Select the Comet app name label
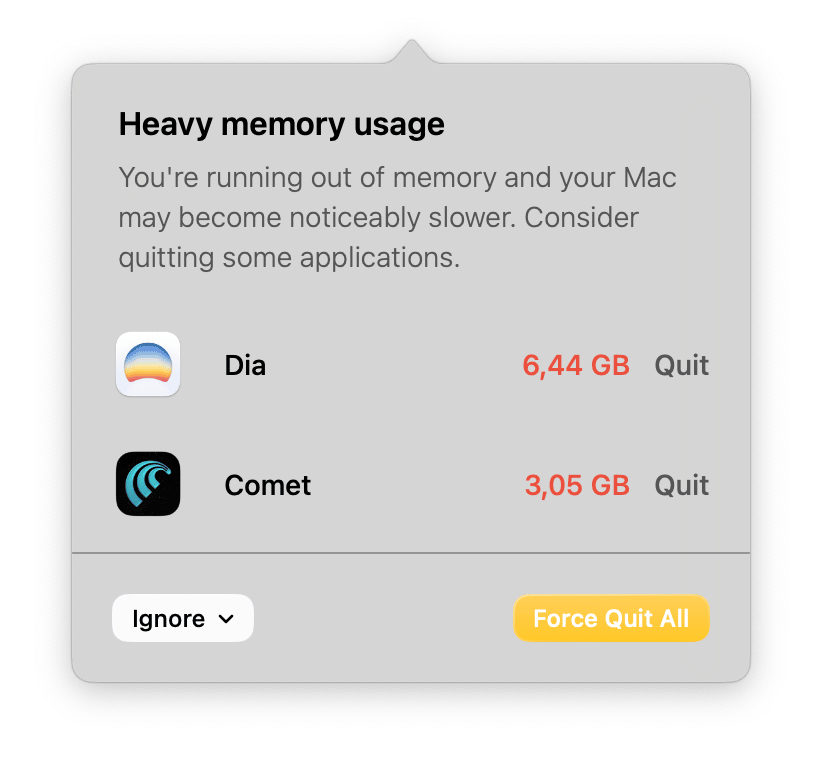 (267, 485)
